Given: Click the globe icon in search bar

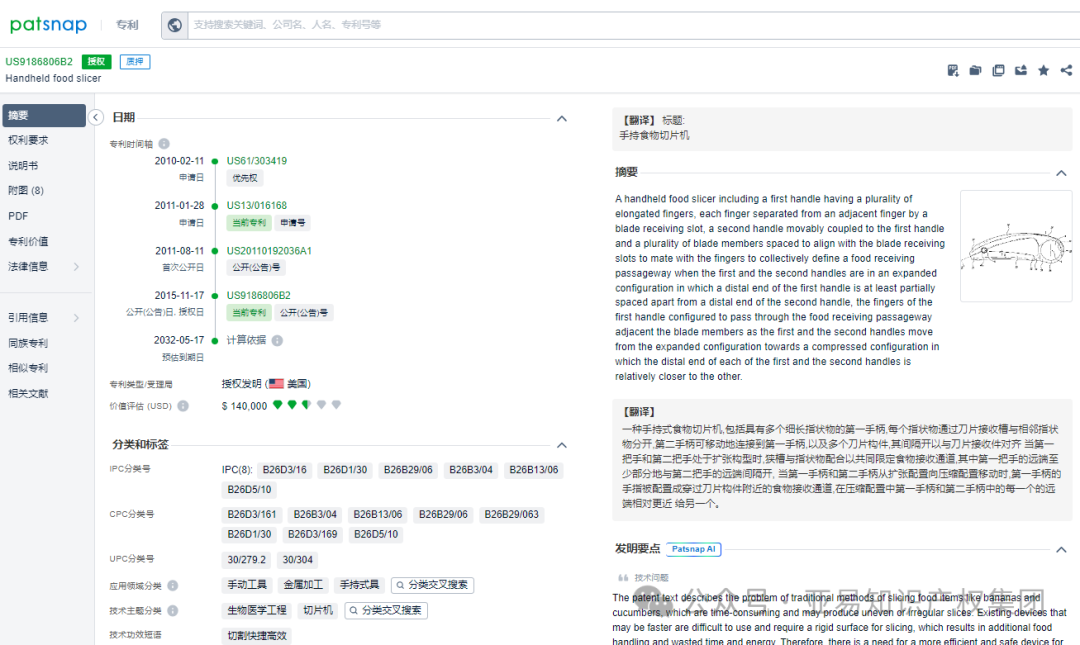Looking at the screenshot, I should [175, 25].
